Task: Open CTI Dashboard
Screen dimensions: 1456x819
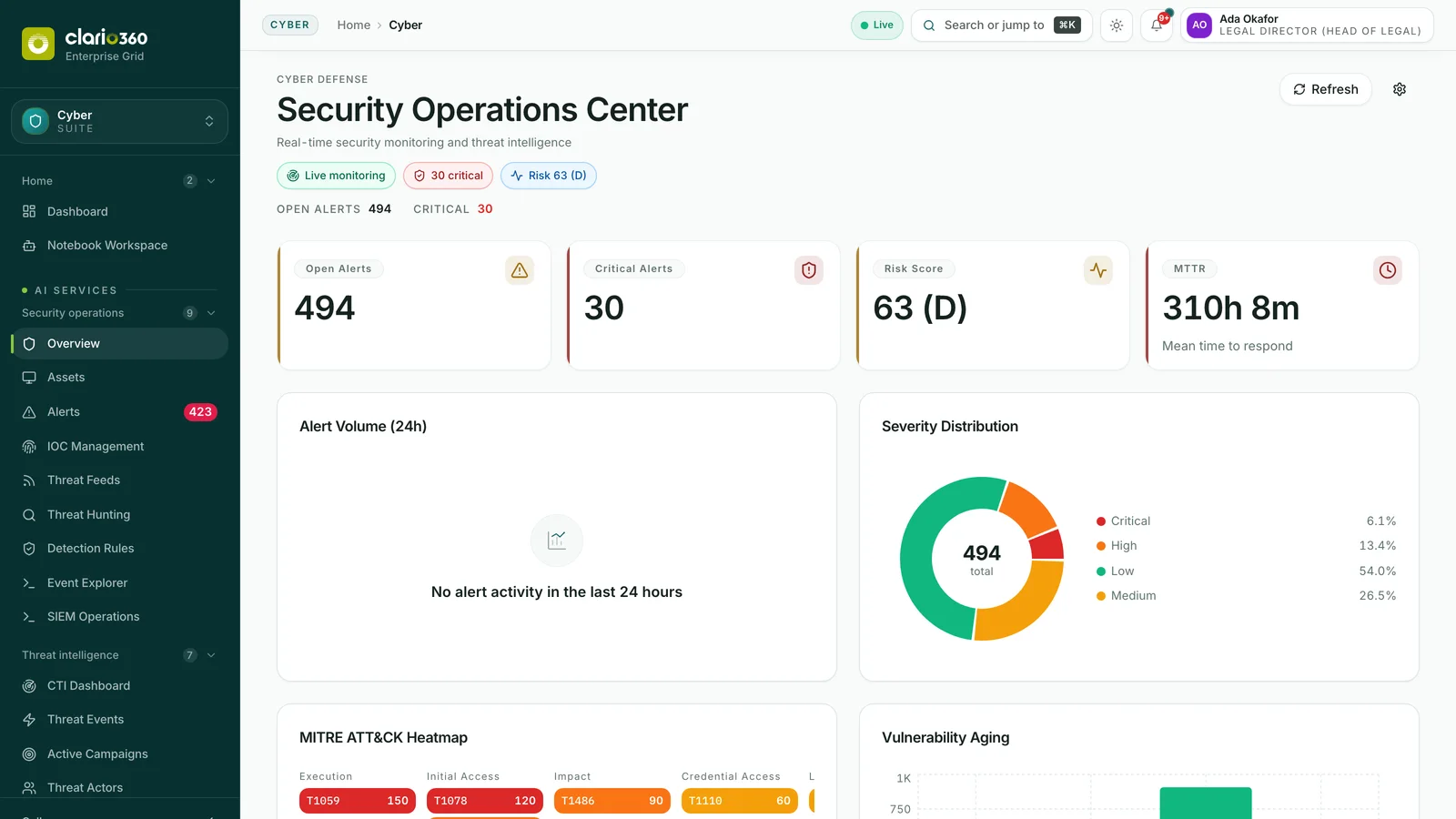Action: pos(119,686)
